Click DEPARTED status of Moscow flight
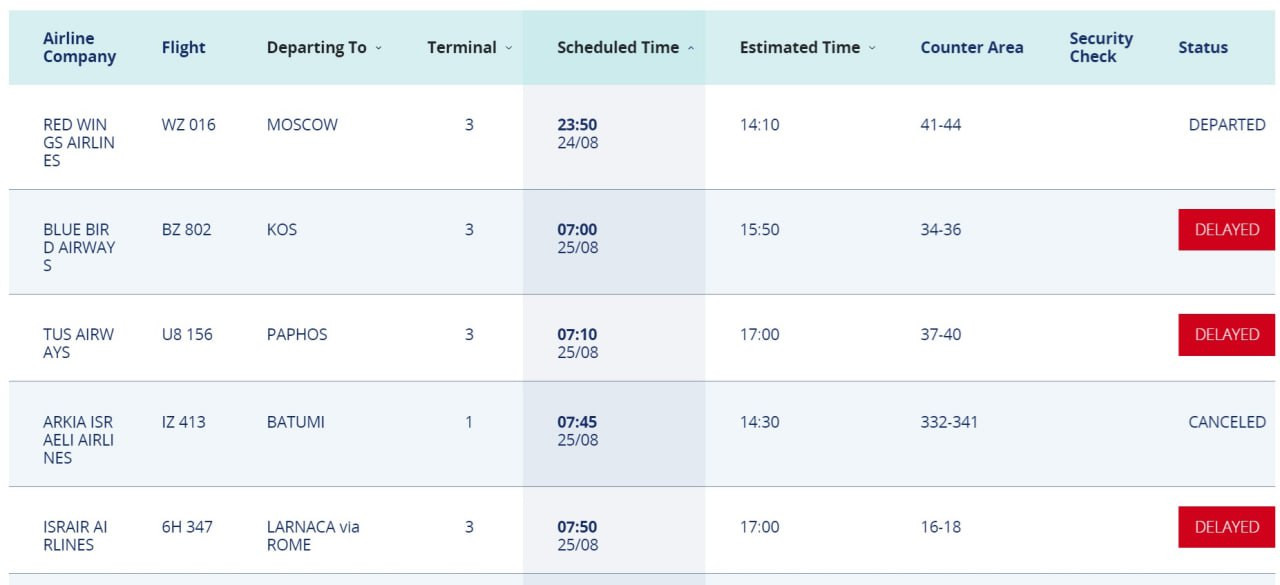The height and width of the screenshot is (585, 1280). [1226, 125]
